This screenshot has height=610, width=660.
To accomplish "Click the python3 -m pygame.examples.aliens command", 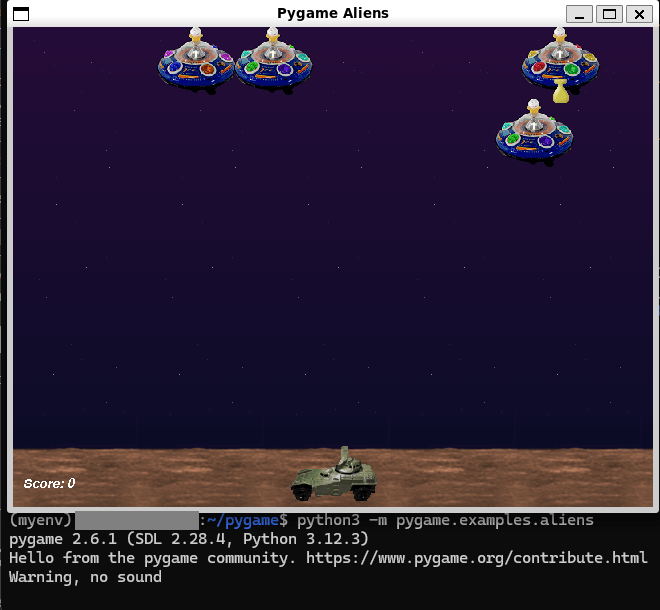I will pos(445,521).
